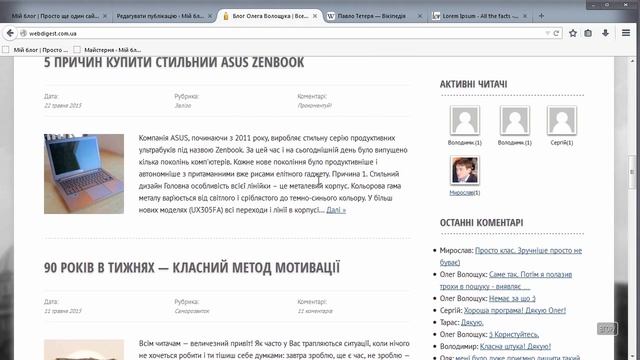This screenshot has width=640, height=360.
Task: Click the date '22 травня 2015'
Action: tap(63, 105)
